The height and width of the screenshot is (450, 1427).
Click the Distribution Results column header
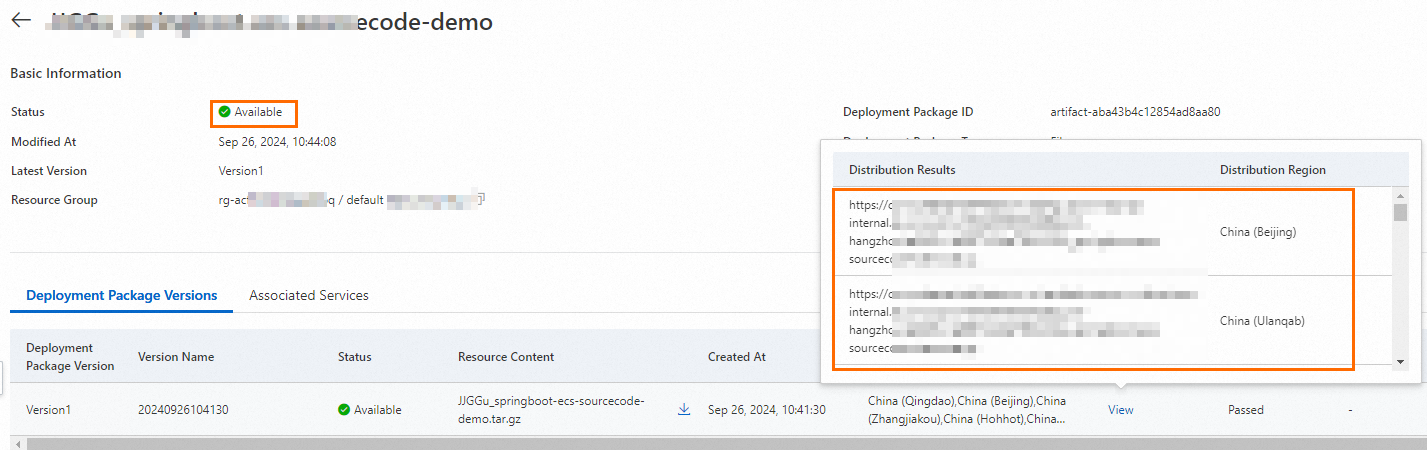pyautogui.click(x=902, y=170)
